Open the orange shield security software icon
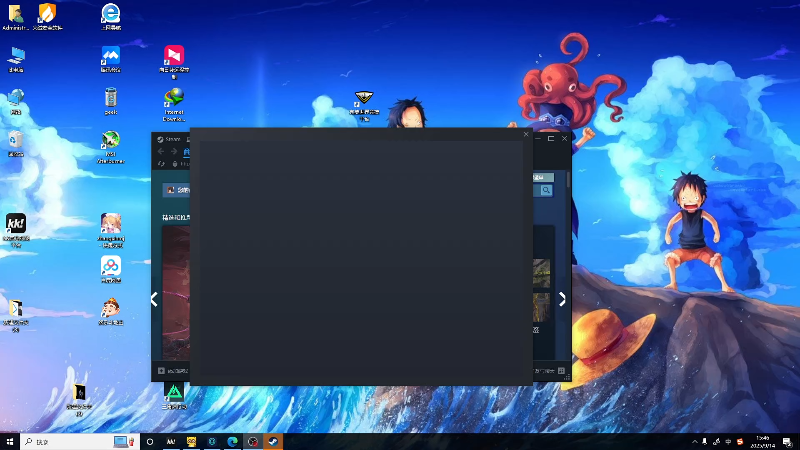The width and height of the screenshot is (800, 450). point(47,17)
